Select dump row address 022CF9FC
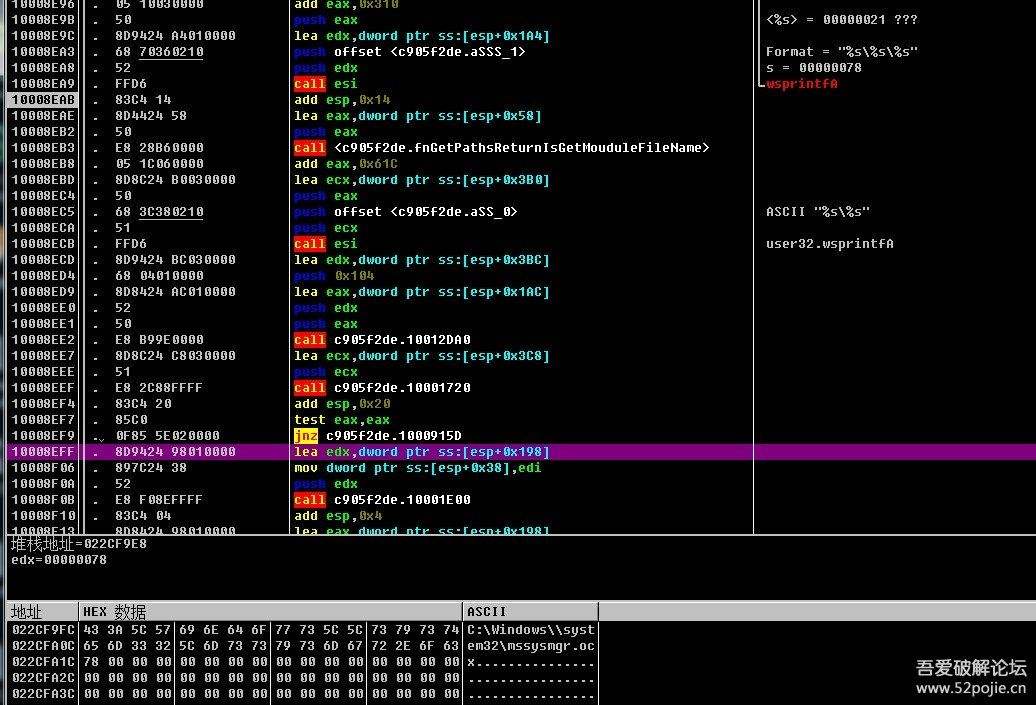The height and width of the screenshot is (705, 1036). tap(43, 630)
